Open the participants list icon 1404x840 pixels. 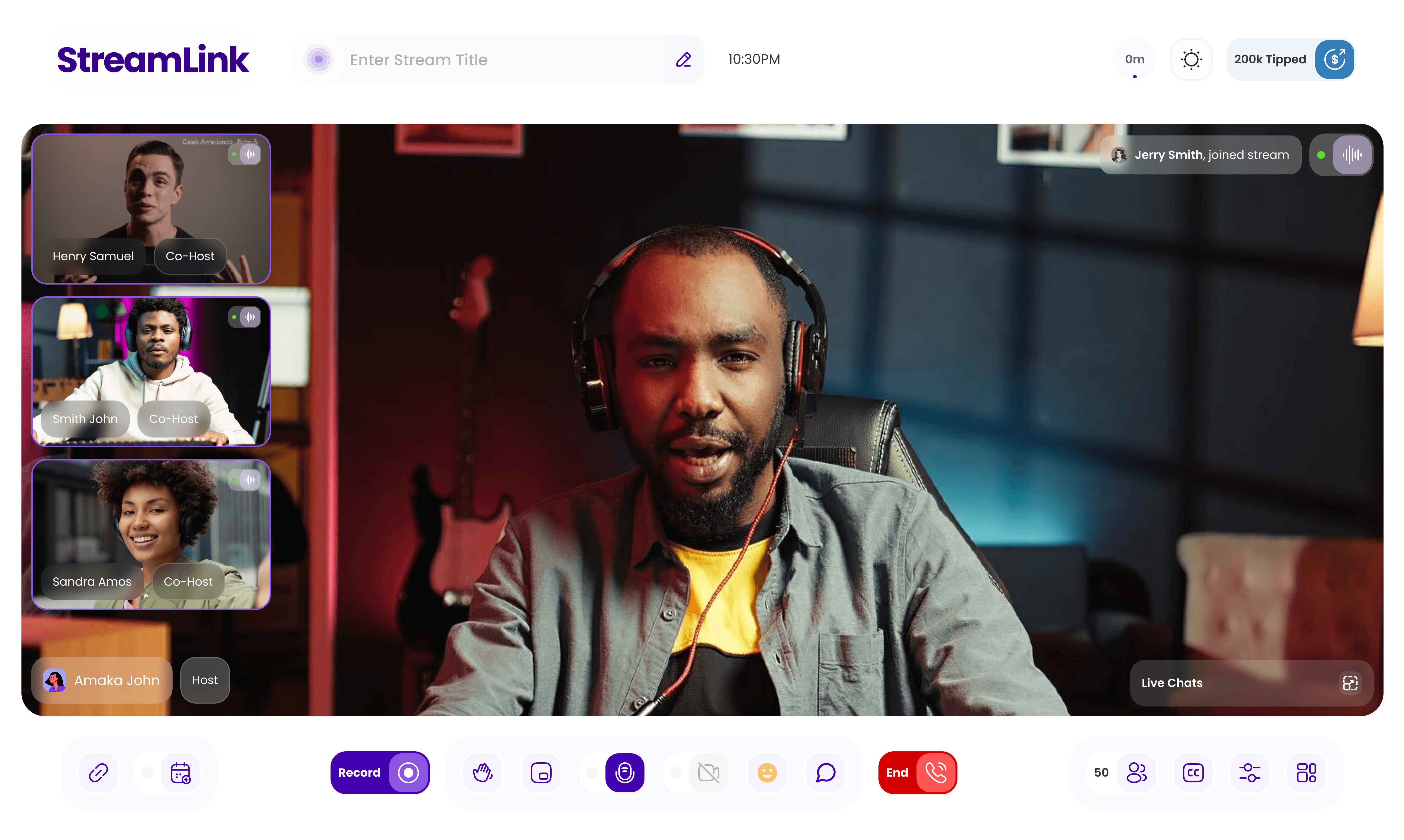point(1136,773)
